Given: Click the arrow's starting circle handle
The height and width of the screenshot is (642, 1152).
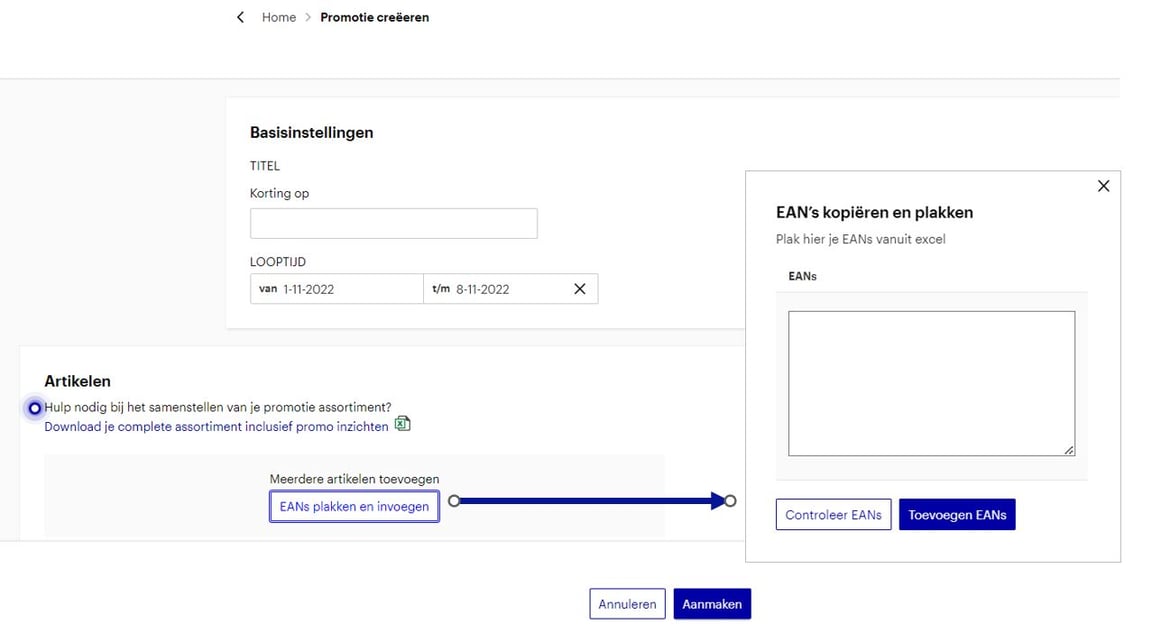Looking at the screenshot, I should pos(454,501).
